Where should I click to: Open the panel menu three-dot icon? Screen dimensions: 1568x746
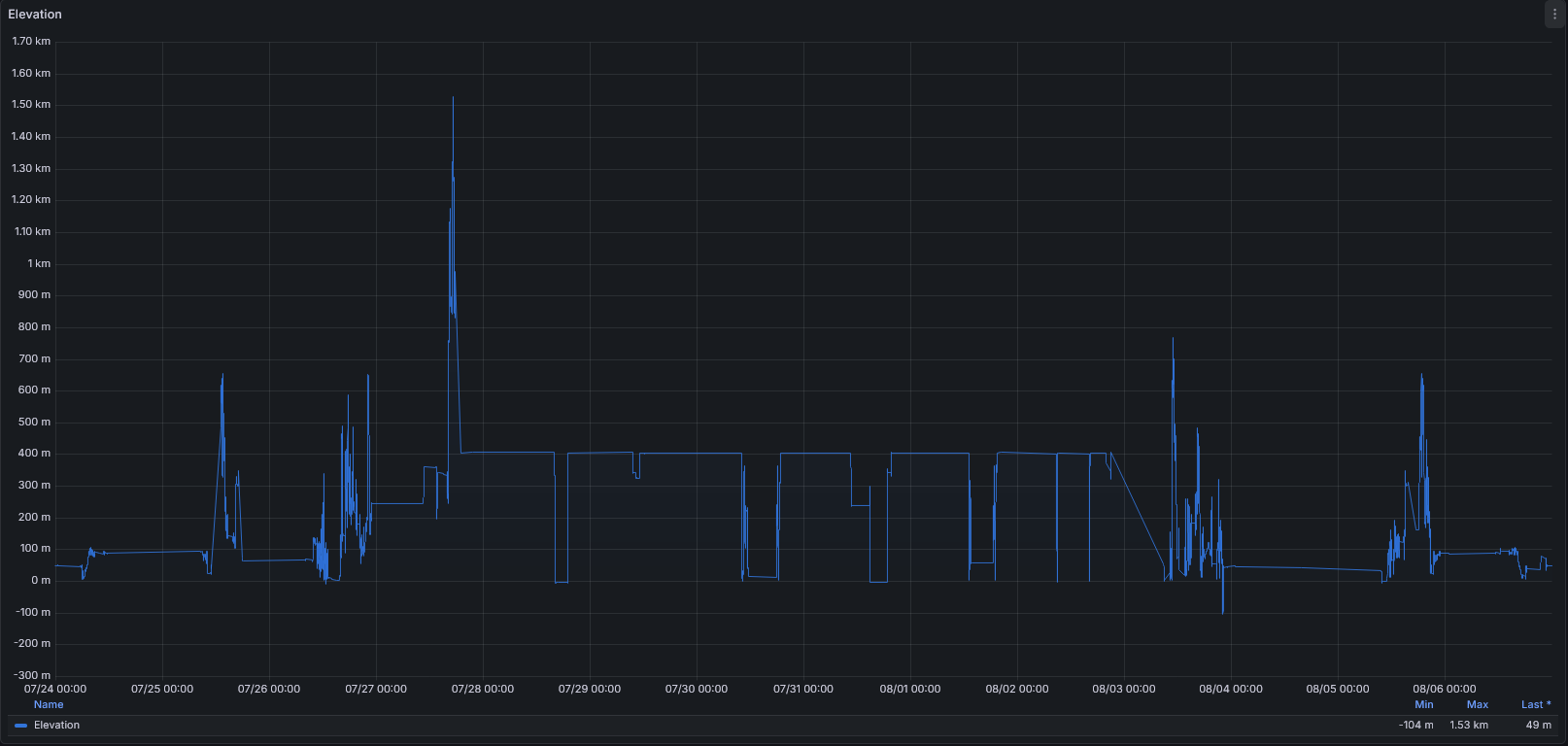[x=1554, y=15]
